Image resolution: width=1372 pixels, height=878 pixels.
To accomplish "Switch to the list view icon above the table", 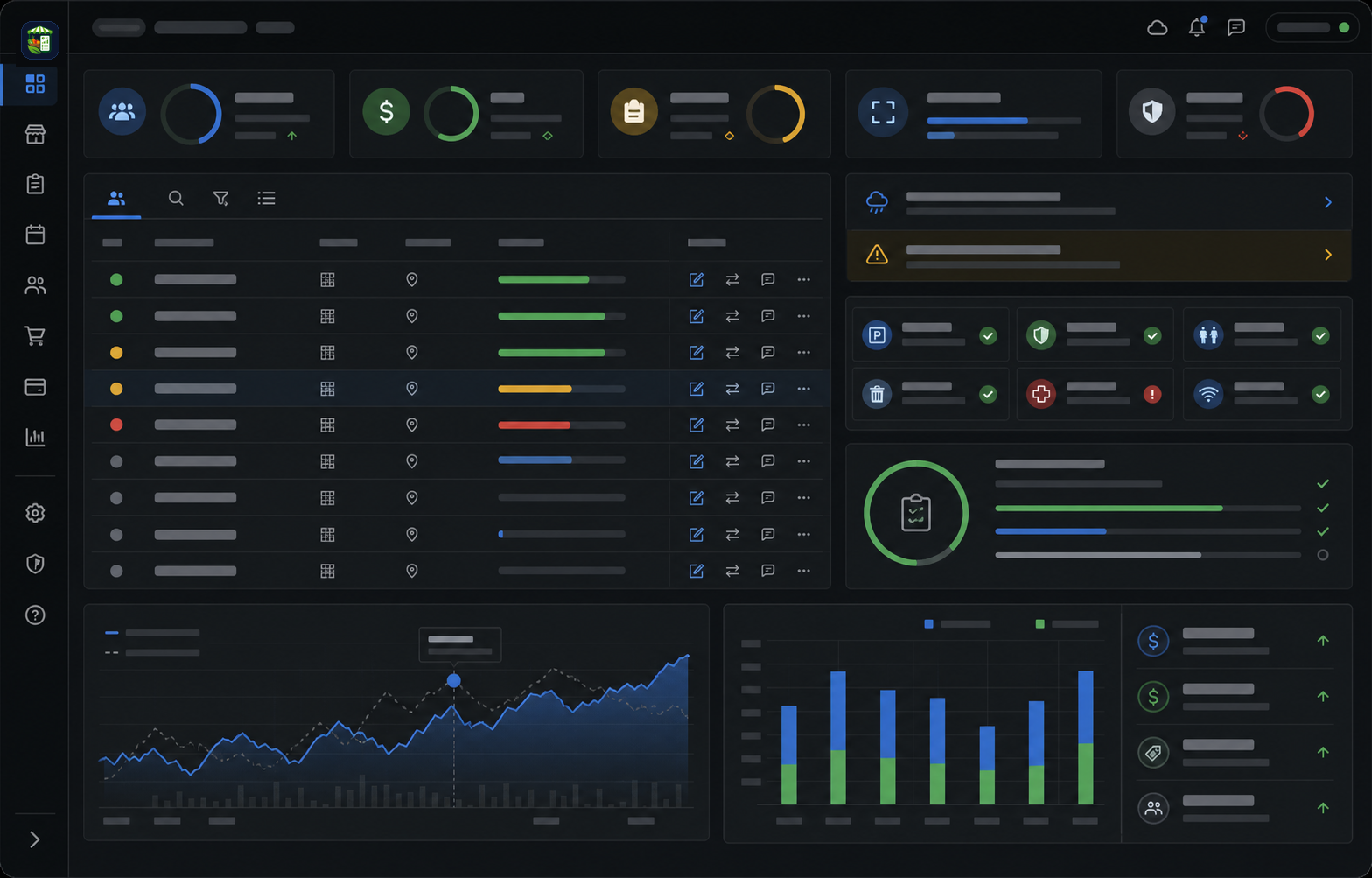I will (267, 199).
